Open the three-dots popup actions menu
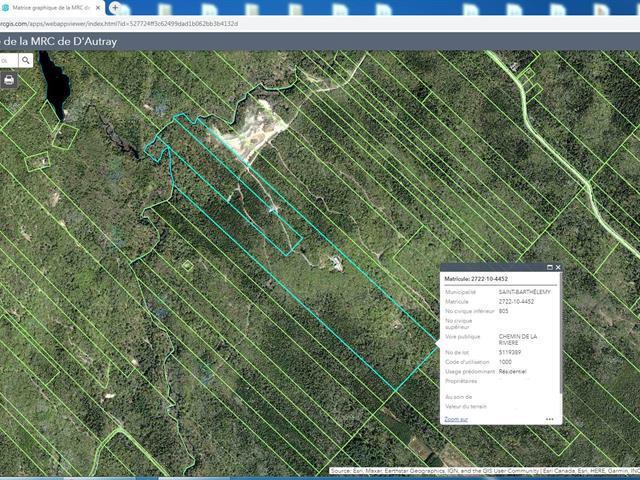The width and height of the screenshot is (640, 480). pyautogui.click(x=549, y=419)
